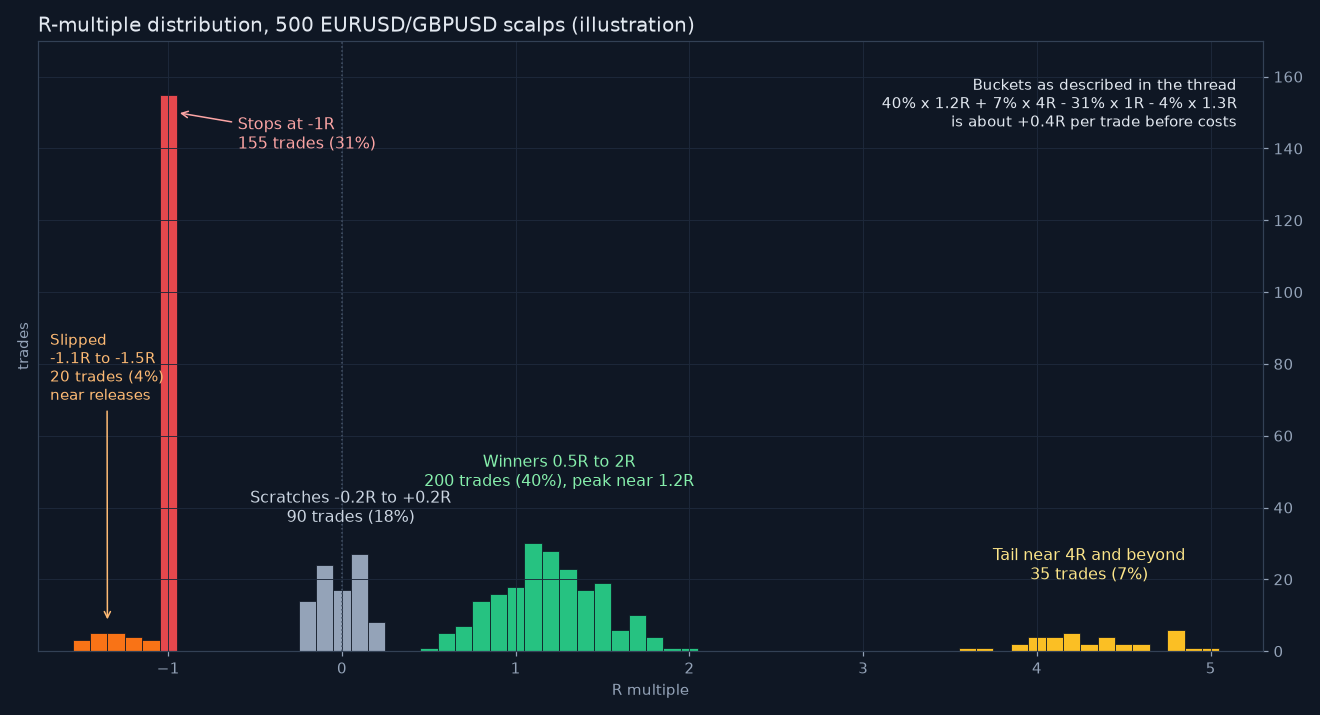Click the y-axis tick label 160
This screenshot has height=715, width=1320.
pyautogui.click(x=1285, y=77)
